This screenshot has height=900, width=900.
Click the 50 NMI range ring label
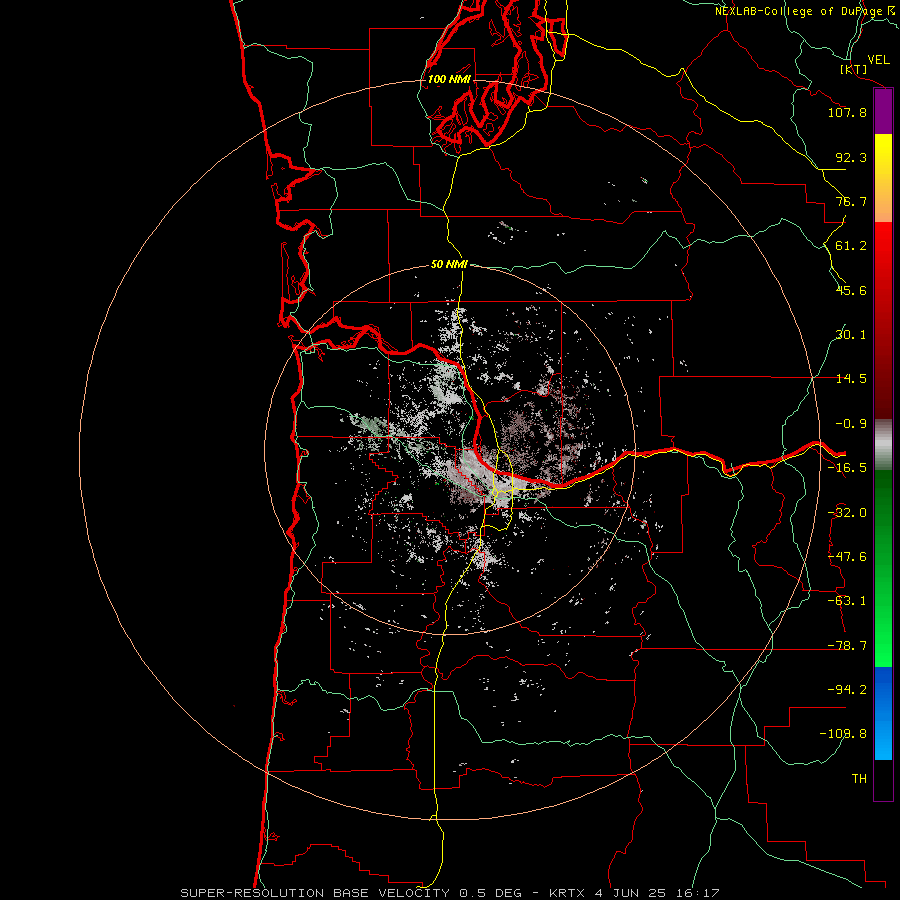(x=449, y=264)
